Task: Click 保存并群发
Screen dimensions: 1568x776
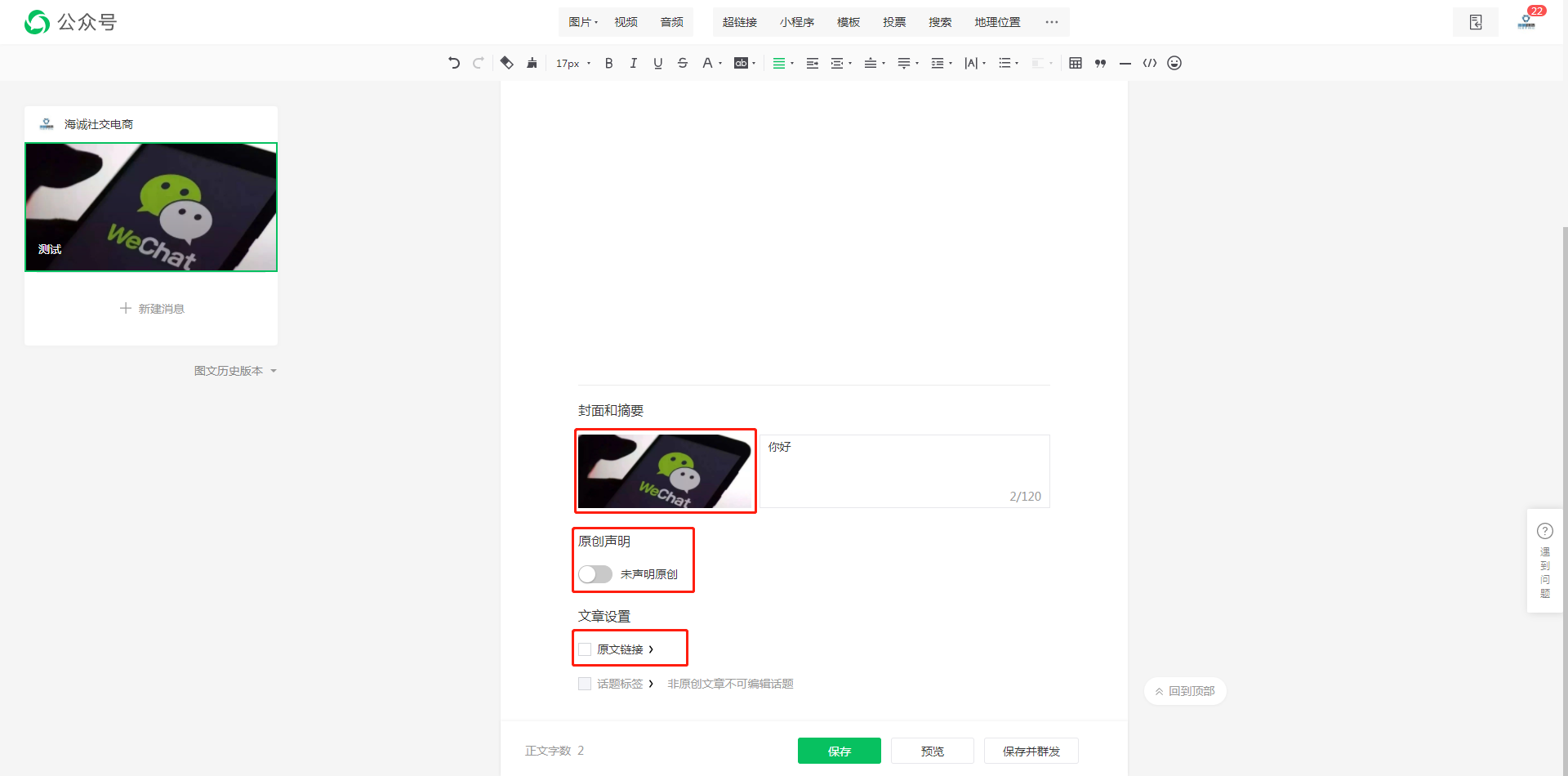Action: click(x=1031, y=751)
